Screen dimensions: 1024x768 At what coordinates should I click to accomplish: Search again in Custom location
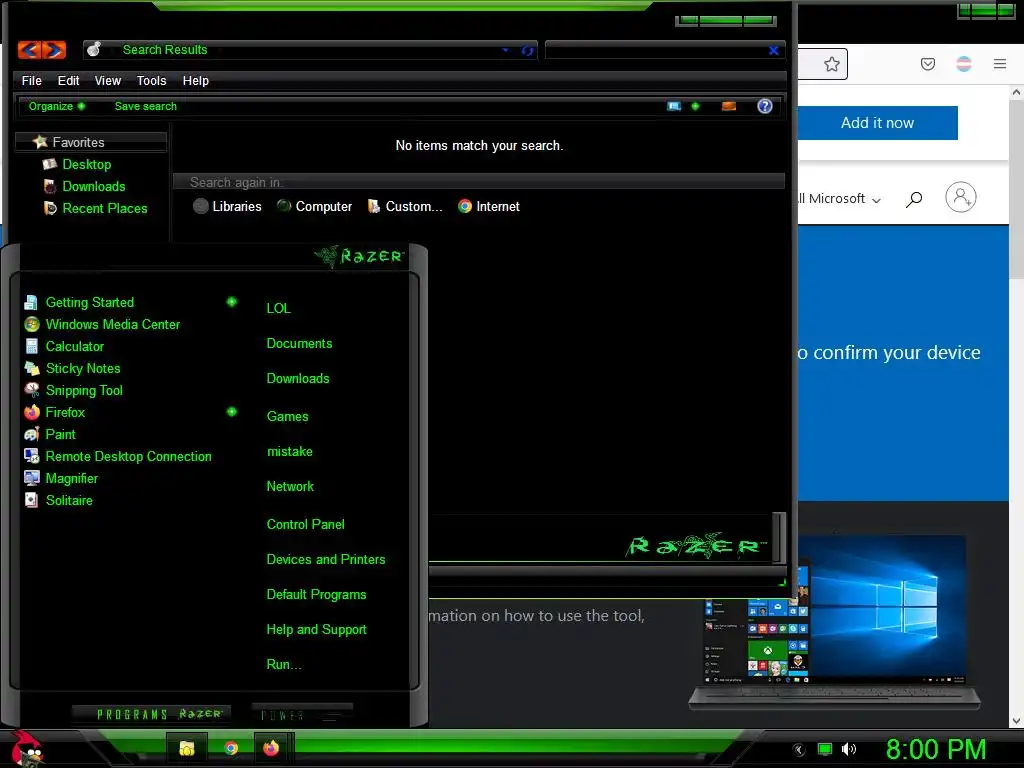click(x=405, y=206)
